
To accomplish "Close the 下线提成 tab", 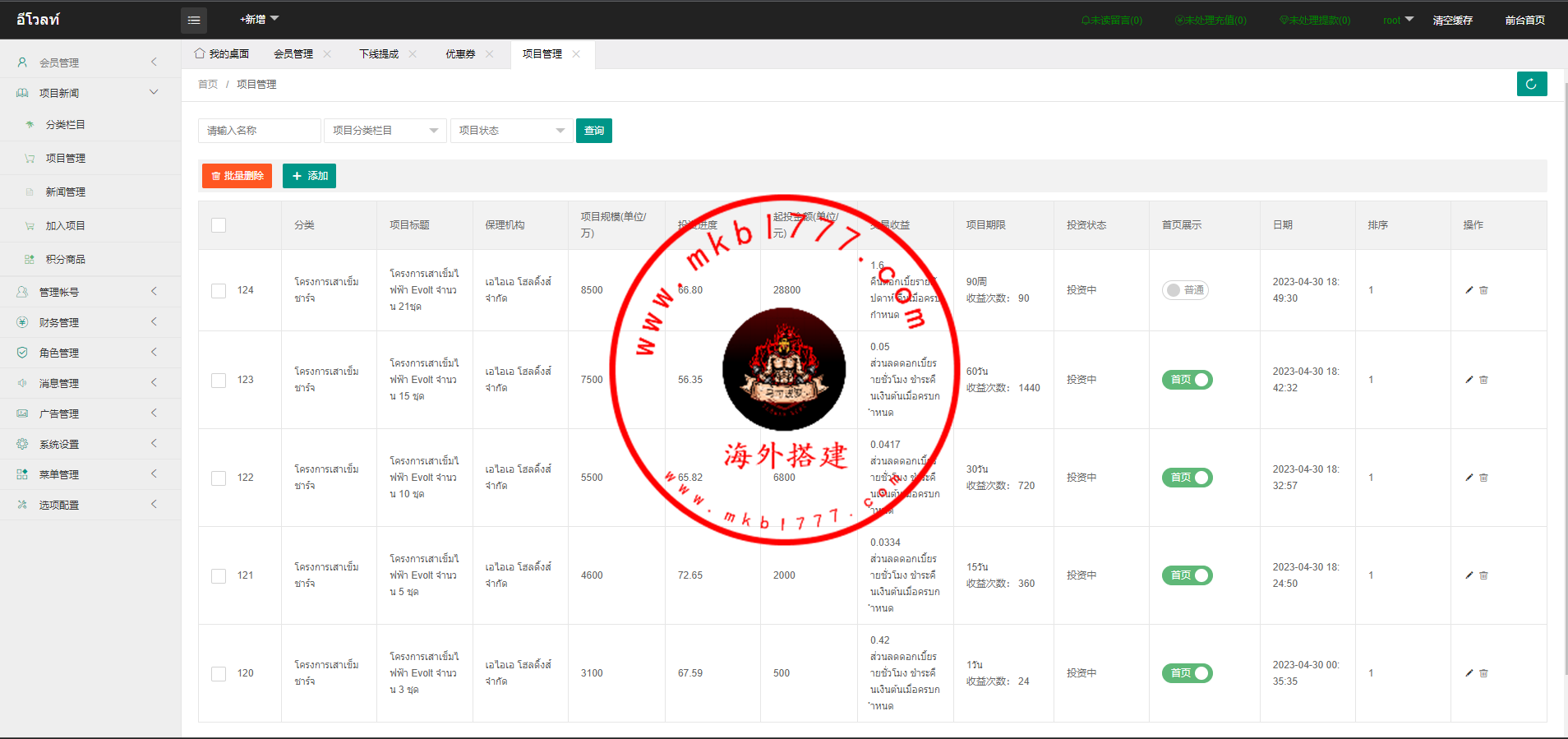I will [413, 54].
